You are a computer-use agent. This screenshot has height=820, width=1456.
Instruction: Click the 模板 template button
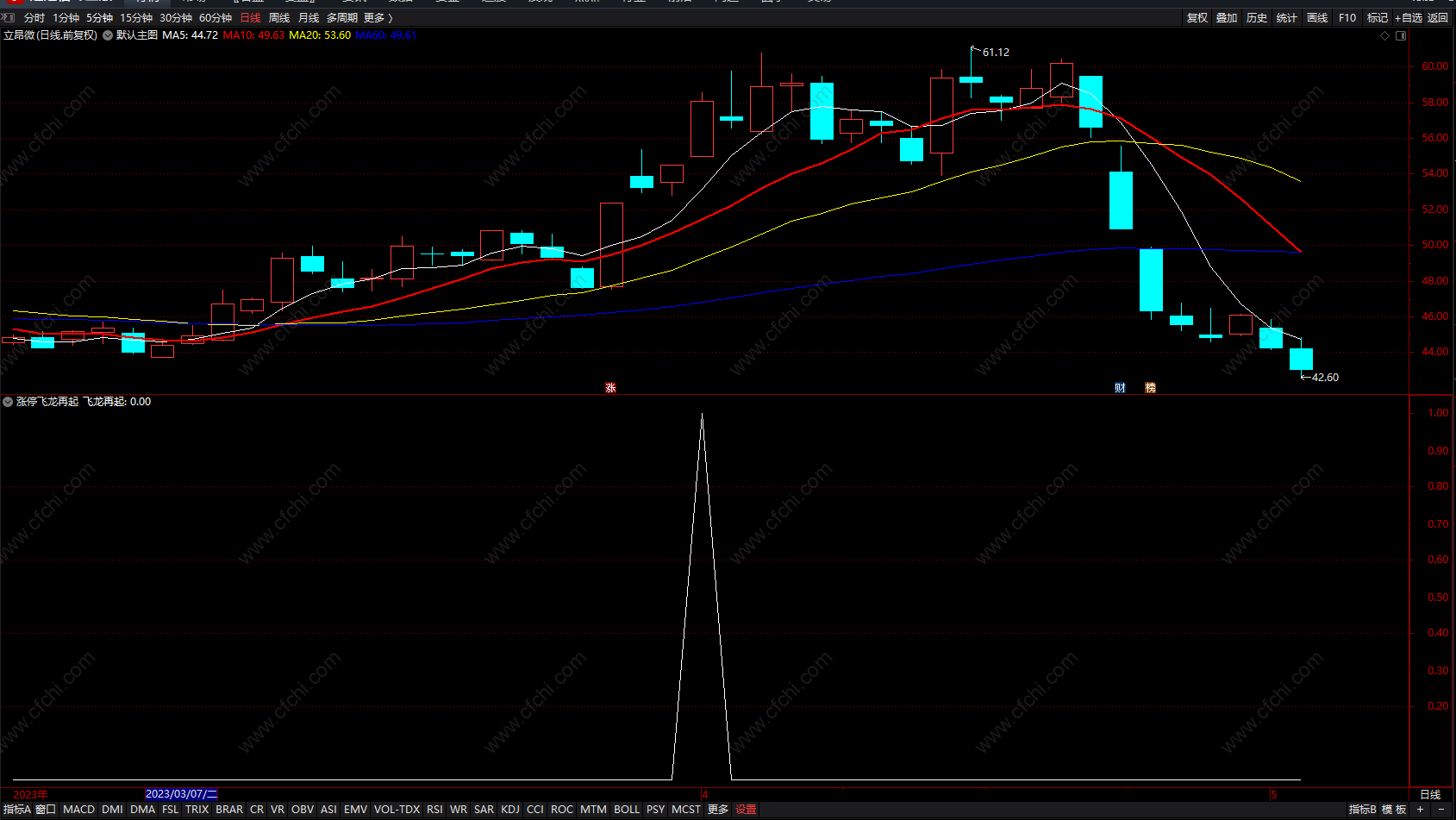click(1394, 810)
